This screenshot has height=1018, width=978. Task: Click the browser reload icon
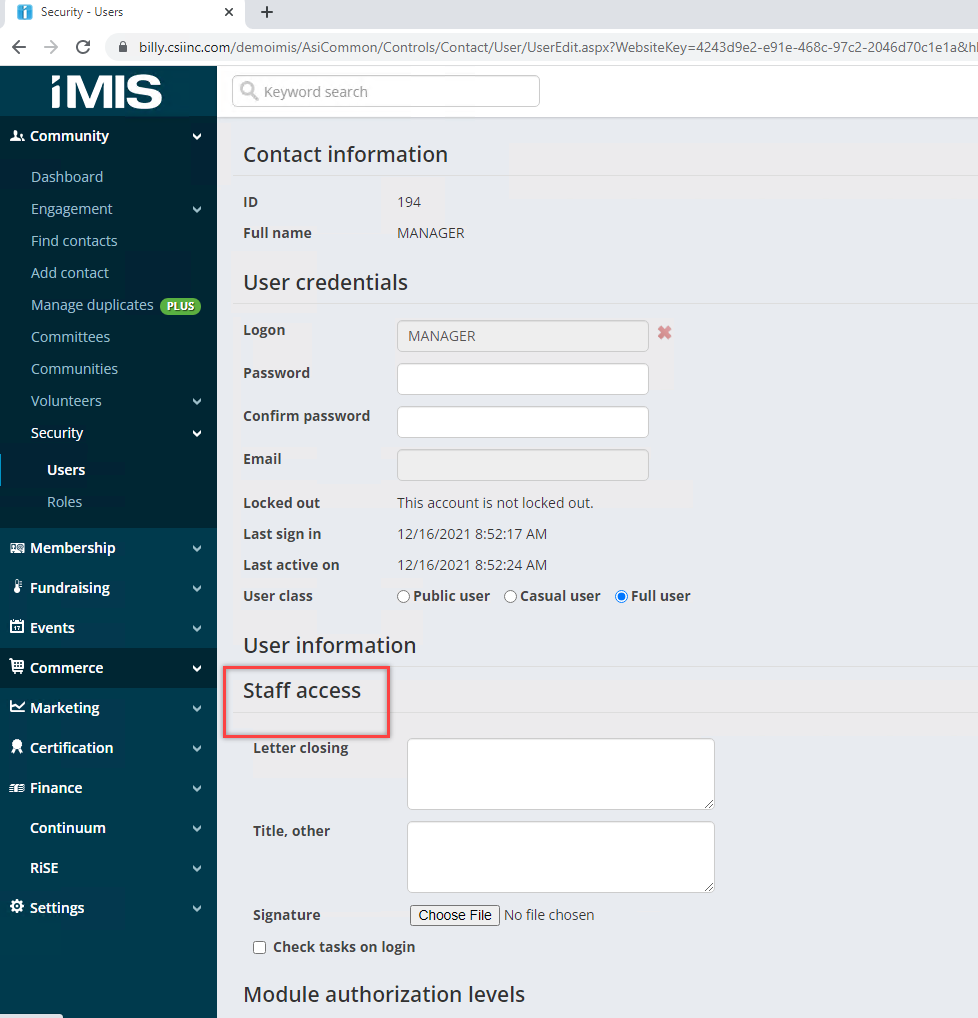83,47
